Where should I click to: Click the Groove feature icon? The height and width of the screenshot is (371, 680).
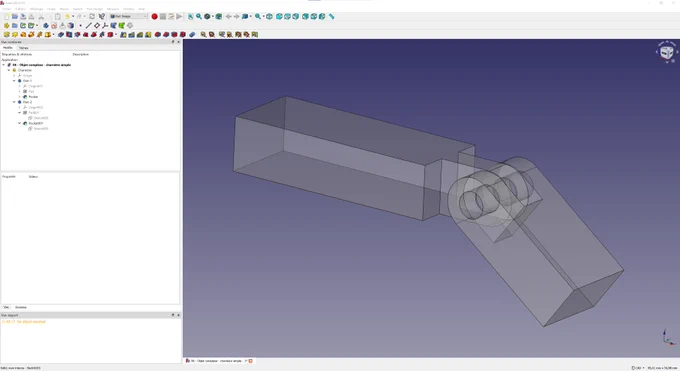pos(77,35)
